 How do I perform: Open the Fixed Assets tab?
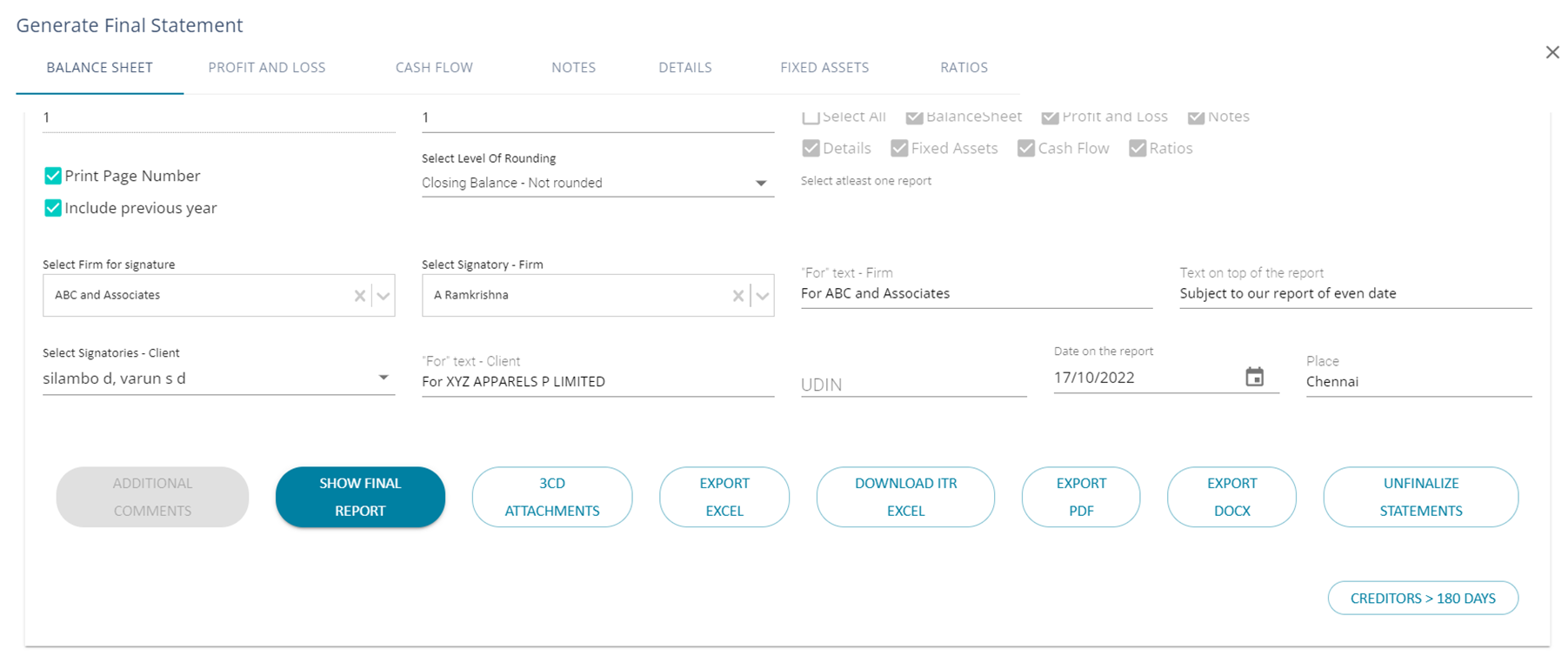pyautogui.click(x=824, y=67)
